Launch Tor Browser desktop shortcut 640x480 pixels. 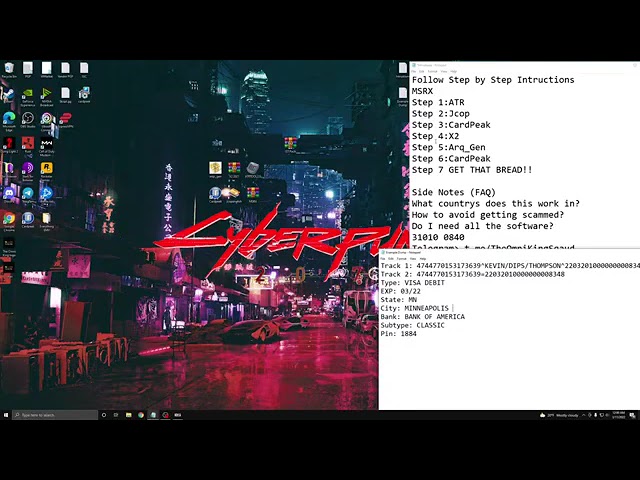click(x=28, y=171)
